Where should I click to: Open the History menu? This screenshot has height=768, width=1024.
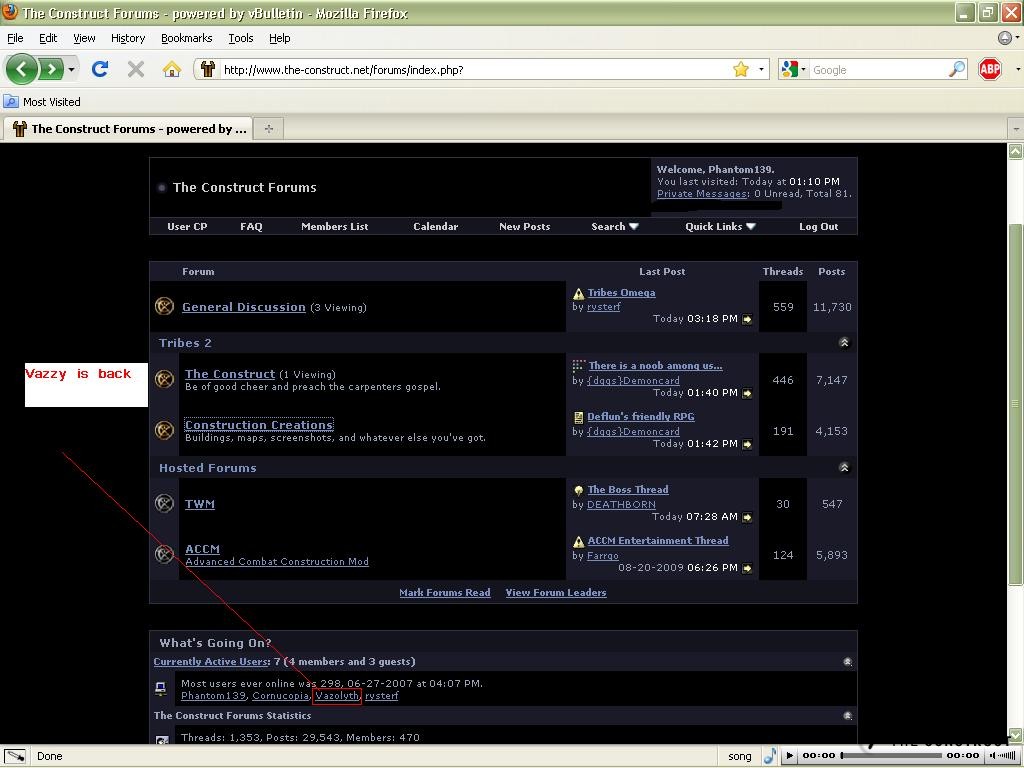coord(128,39)
